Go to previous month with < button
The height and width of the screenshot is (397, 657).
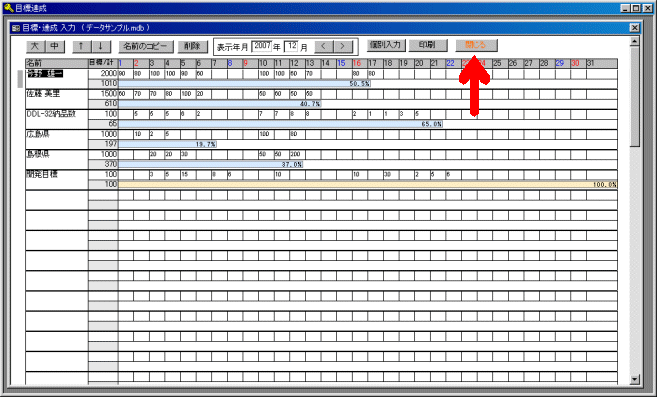point(324,46)
